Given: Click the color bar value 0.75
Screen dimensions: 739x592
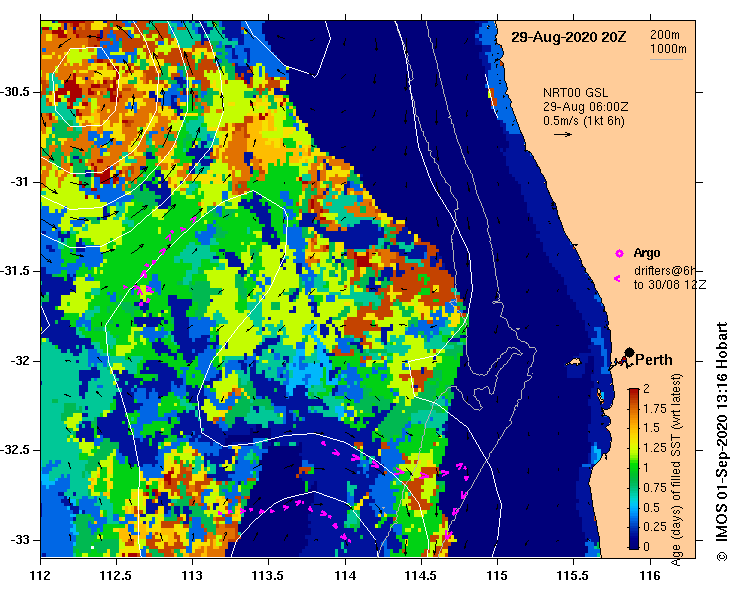Looking at the screenshot, I should coord(655,488).
